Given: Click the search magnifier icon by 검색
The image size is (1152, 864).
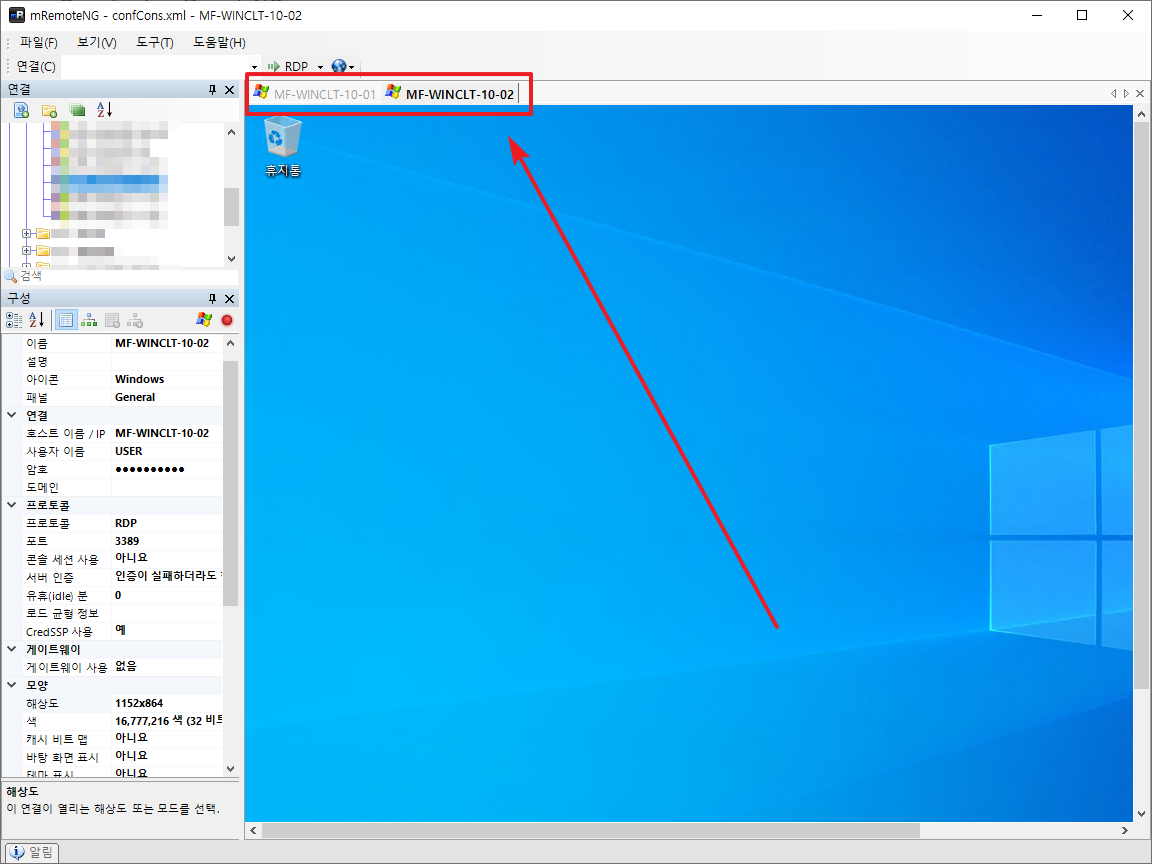Looking at the screenshot, I should (x=11, y=276).
